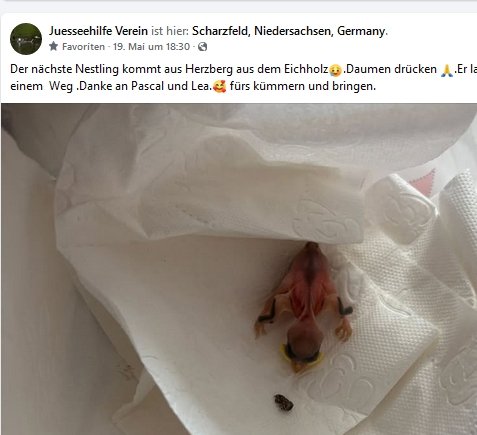Open the Scharzfeld, Niedersachsen, Germany location link
Screen dimensions: 477x435
click(x=289, y=31)
